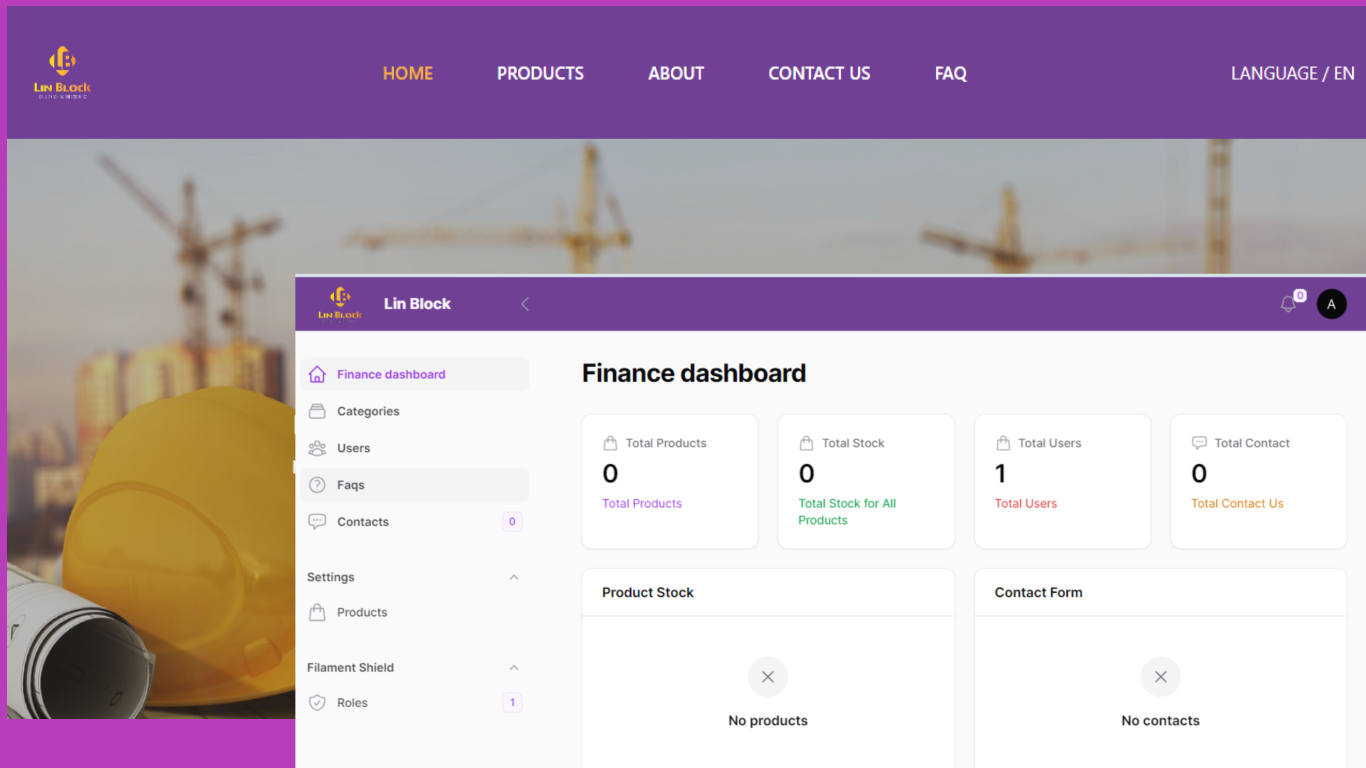Click the Contacts count badge showing 0
Image resolution: width=1366 pixels, height=768 pixels.
coord(512,522)
